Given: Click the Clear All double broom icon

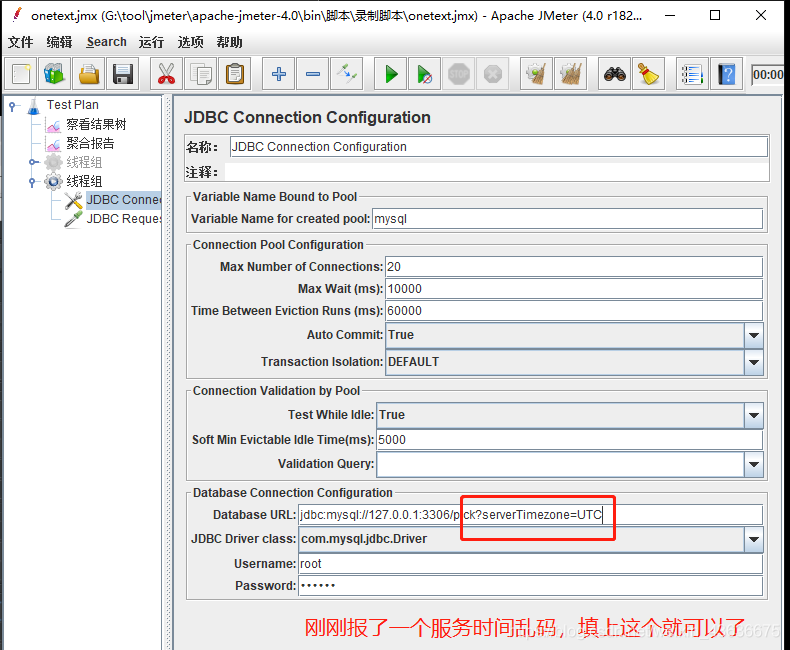Looking at the screenshot, I should coord(570,75).
